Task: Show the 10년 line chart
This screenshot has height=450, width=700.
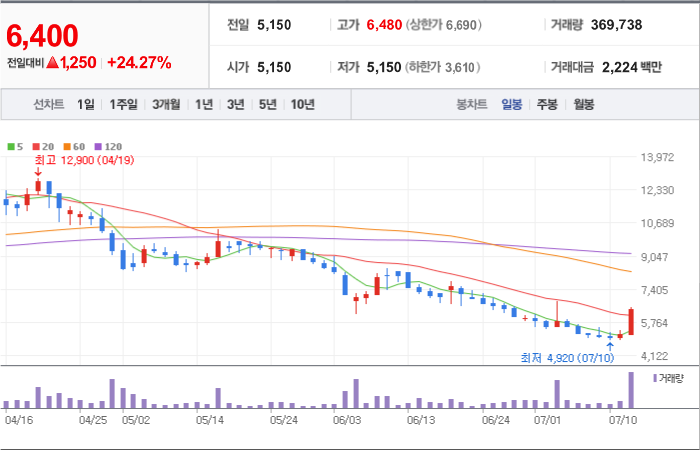Action: [x=303, y=105]
